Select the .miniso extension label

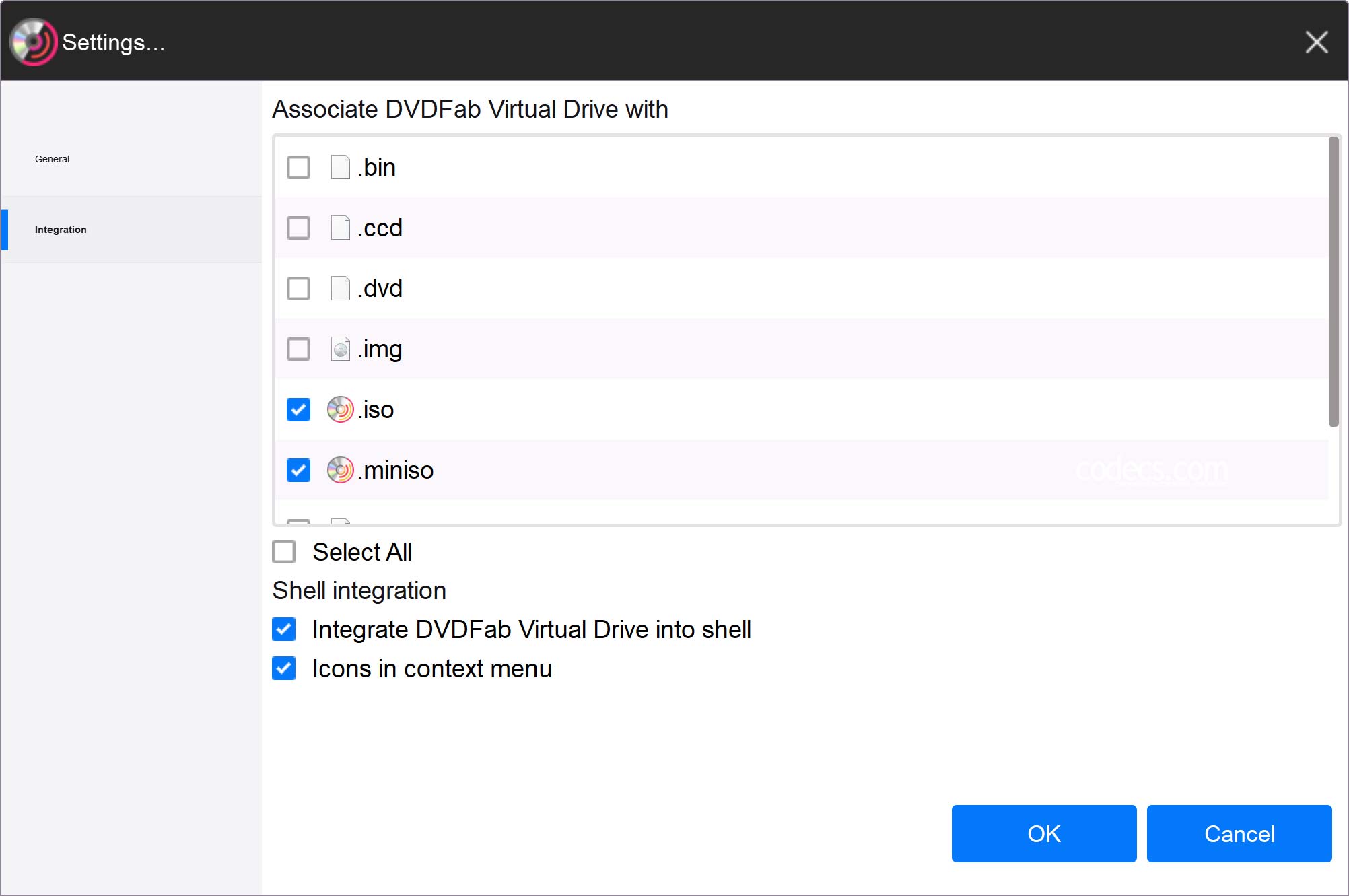tap(396, 470)
